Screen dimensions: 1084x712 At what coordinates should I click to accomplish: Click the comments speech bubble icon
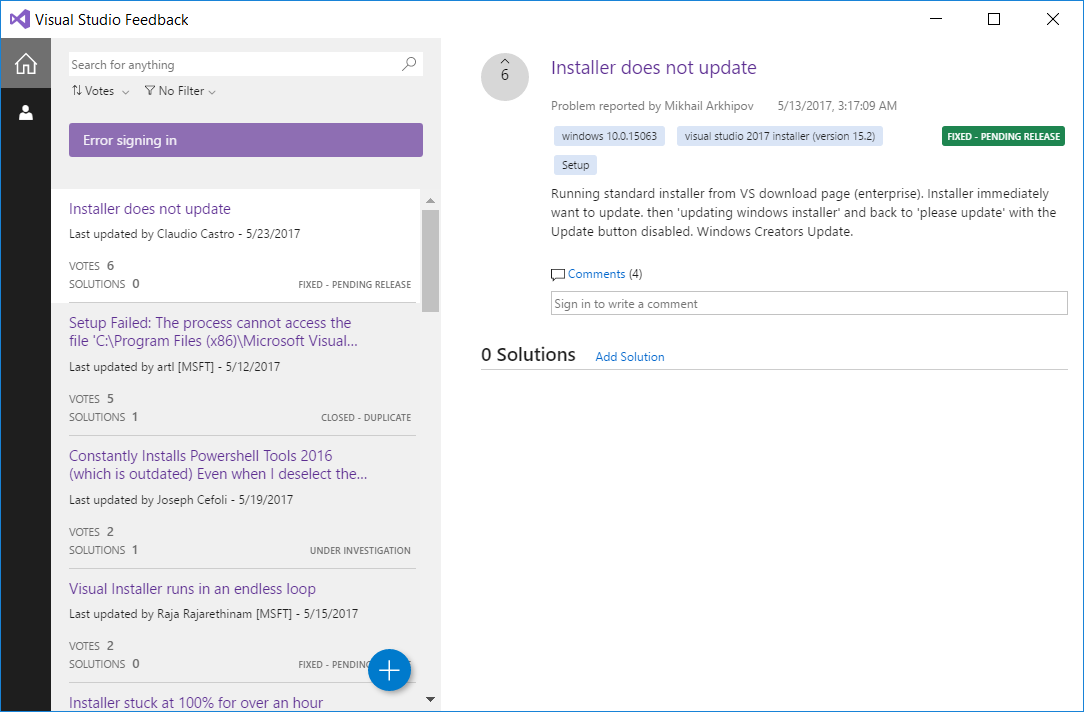pyautogui.click(x=558, y=274)
